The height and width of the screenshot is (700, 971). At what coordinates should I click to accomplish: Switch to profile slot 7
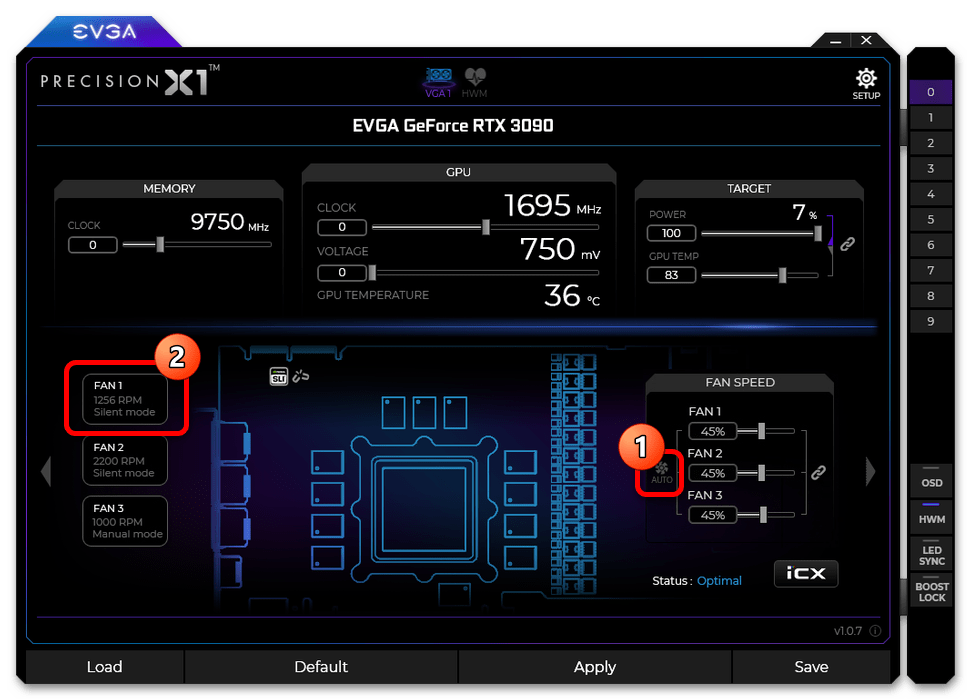(x=931, y=271)
